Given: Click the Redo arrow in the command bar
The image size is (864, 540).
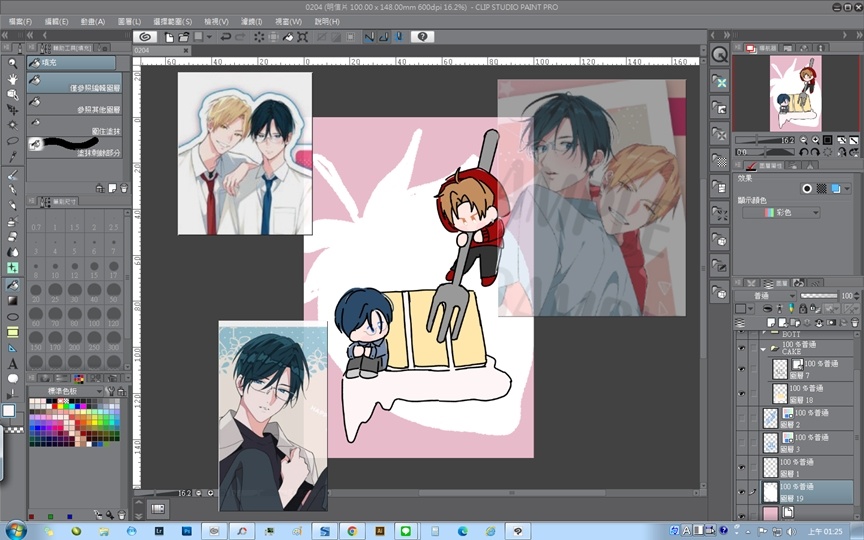Looking at the screenshot, I should [x=240, y=37].
